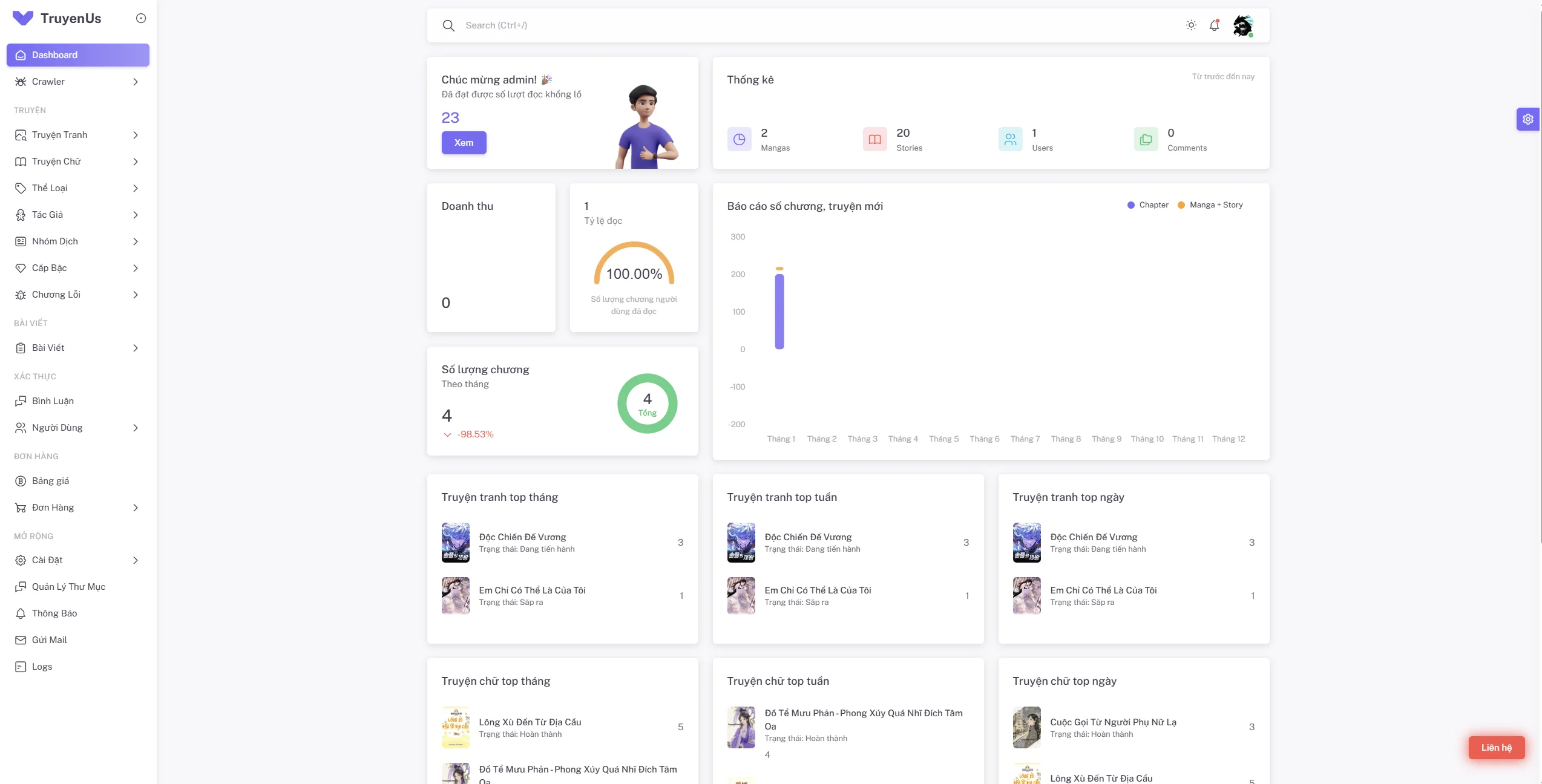Viewport: 1542px width, 784px height.
Task: Expand the Người Dùng section
Action: (x=77, y=427)
